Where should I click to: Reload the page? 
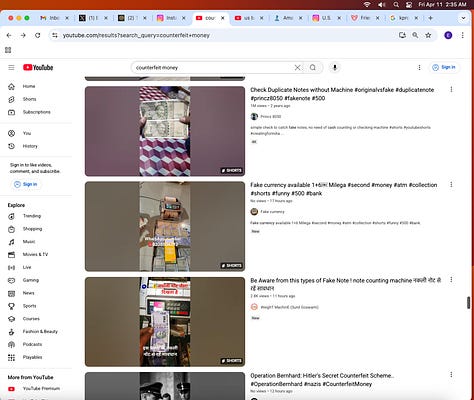click(37, 35)
